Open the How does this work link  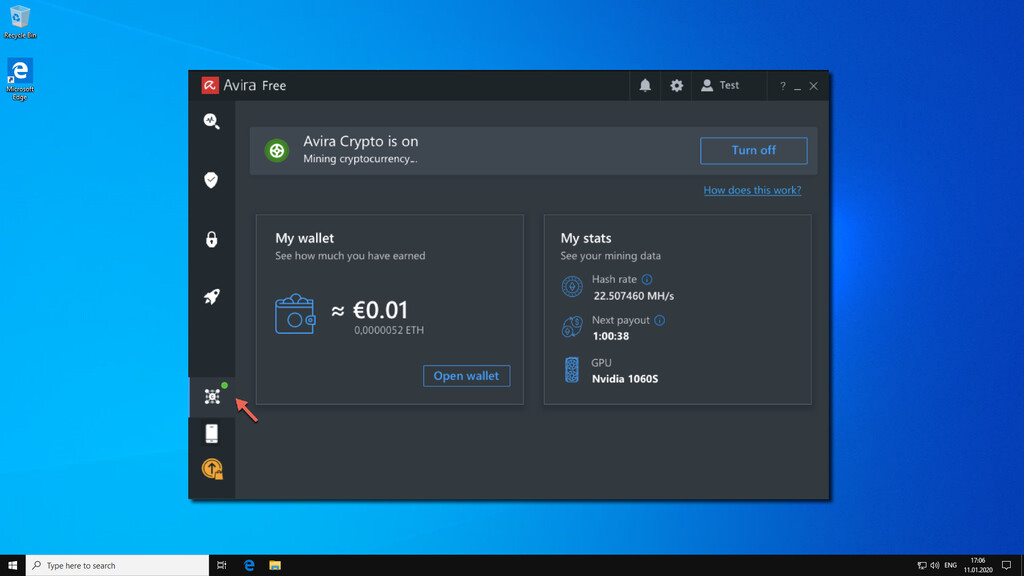752,190
